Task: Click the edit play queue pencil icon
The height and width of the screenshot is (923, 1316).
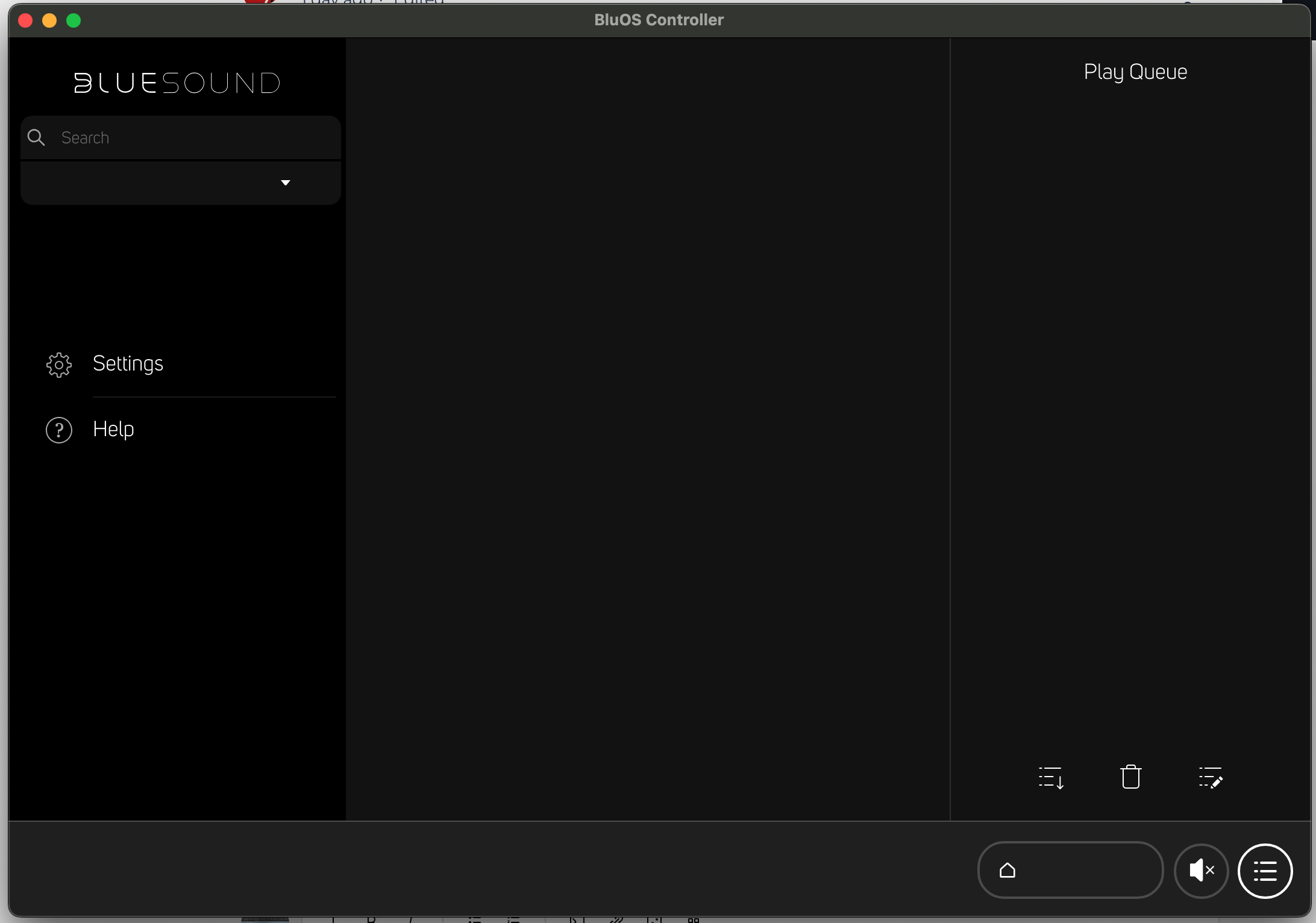Action: coord(1210,777)
